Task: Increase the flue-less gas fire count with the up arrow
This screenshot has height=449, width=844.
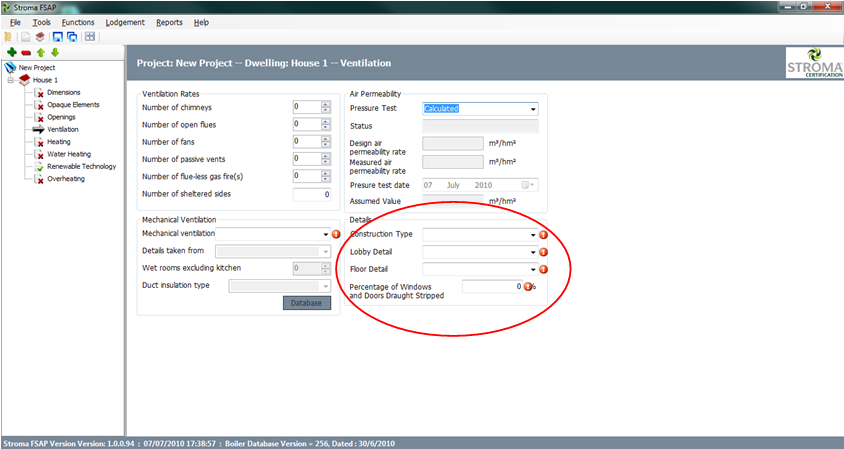Action: [x=326, y=173]
